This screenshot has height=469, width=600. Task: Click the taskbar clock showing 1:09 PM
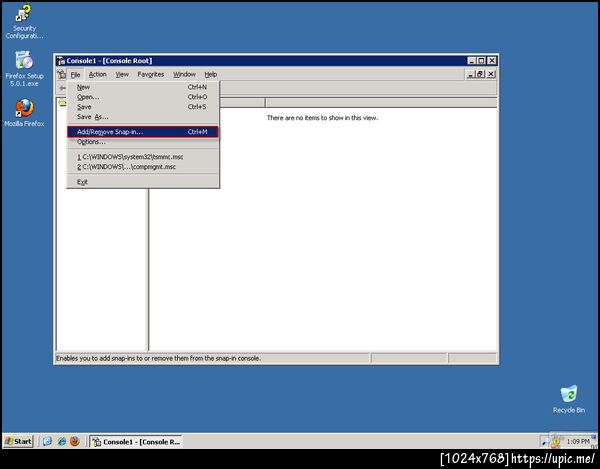pyautogui.click(x=578, y=442)
